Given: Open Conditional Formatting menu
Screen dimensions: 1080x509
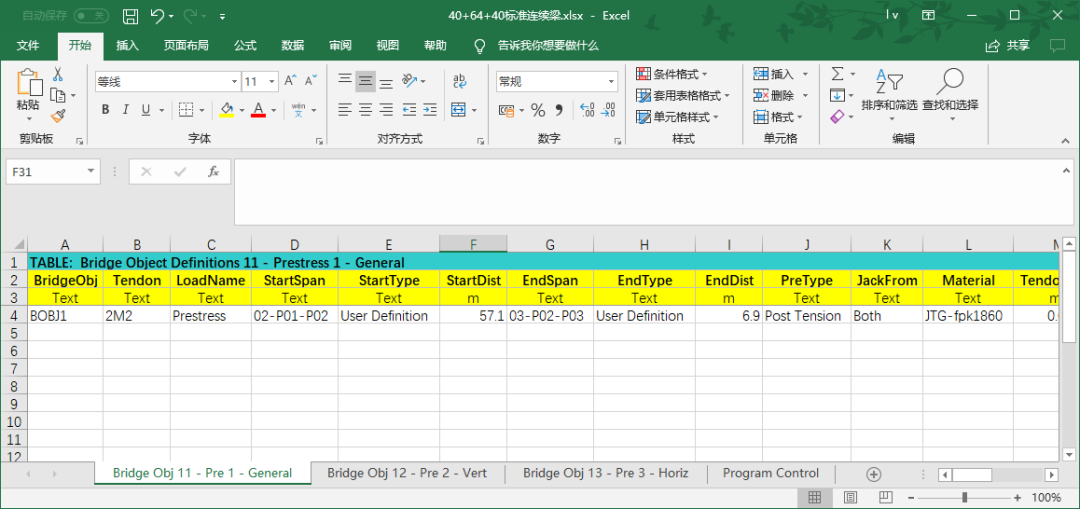Looking at the screenshot, I should pos(672,74).
